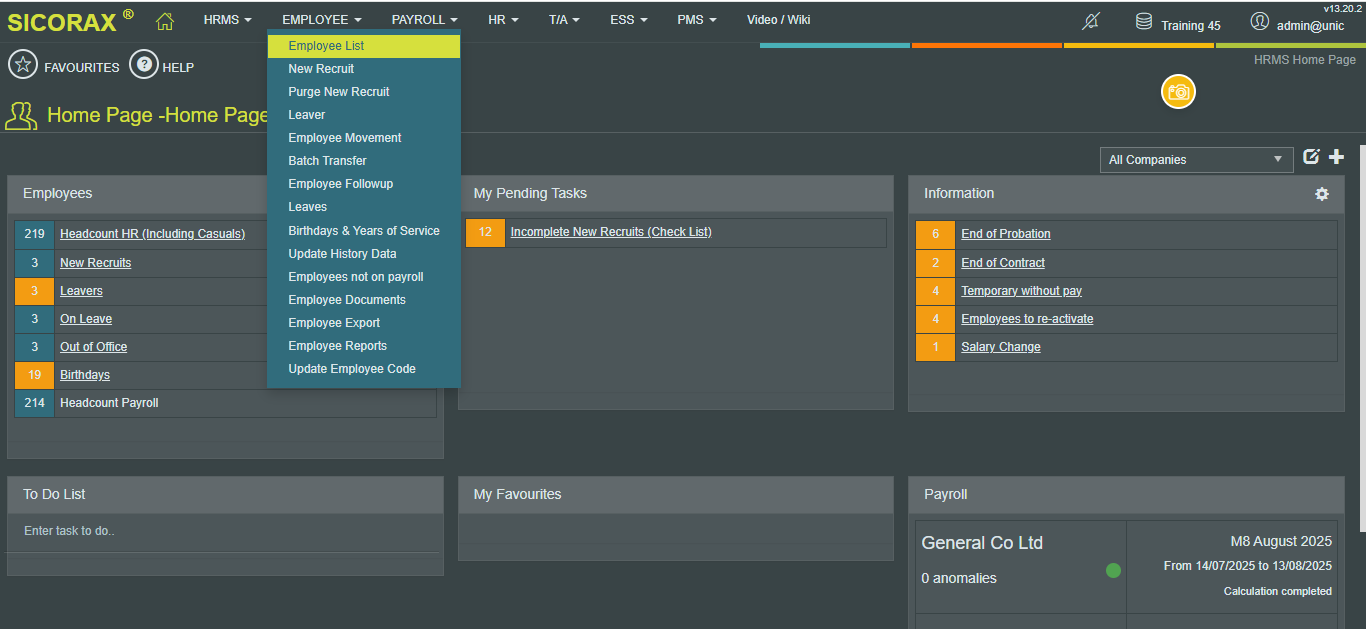The image size is (1366, 629).
Task: Click the edit dashboard pencil icon
Action: (x=1311, y=157)
